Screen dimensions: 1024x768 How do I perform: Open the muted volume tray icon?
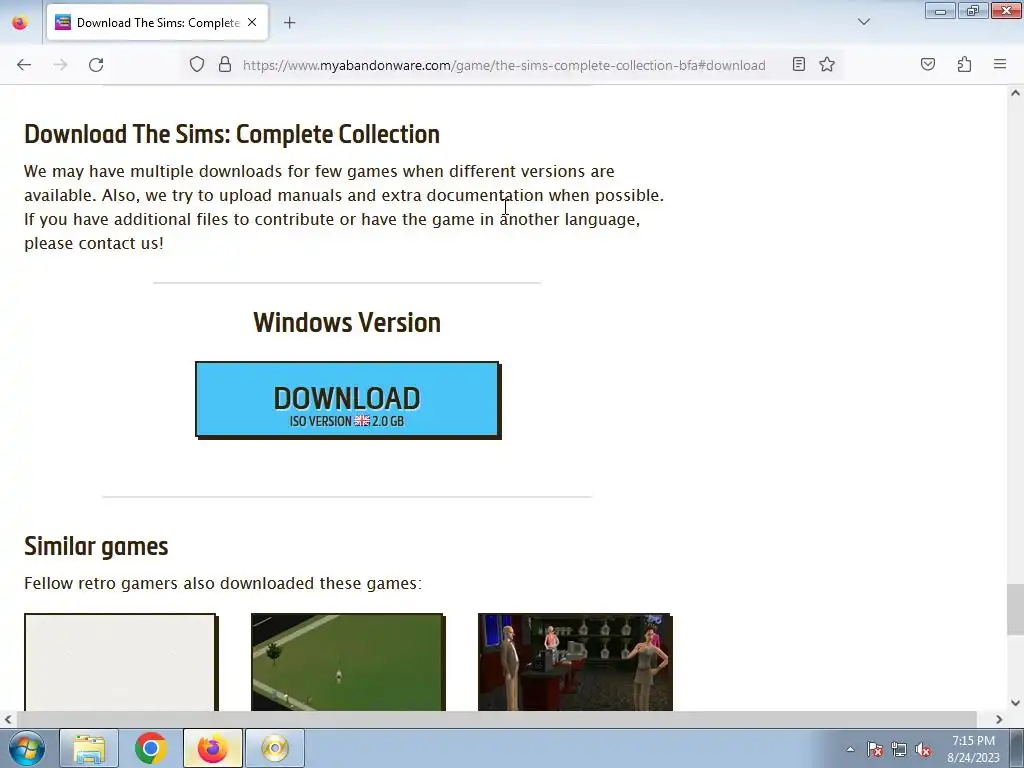(x=923, y=749)
